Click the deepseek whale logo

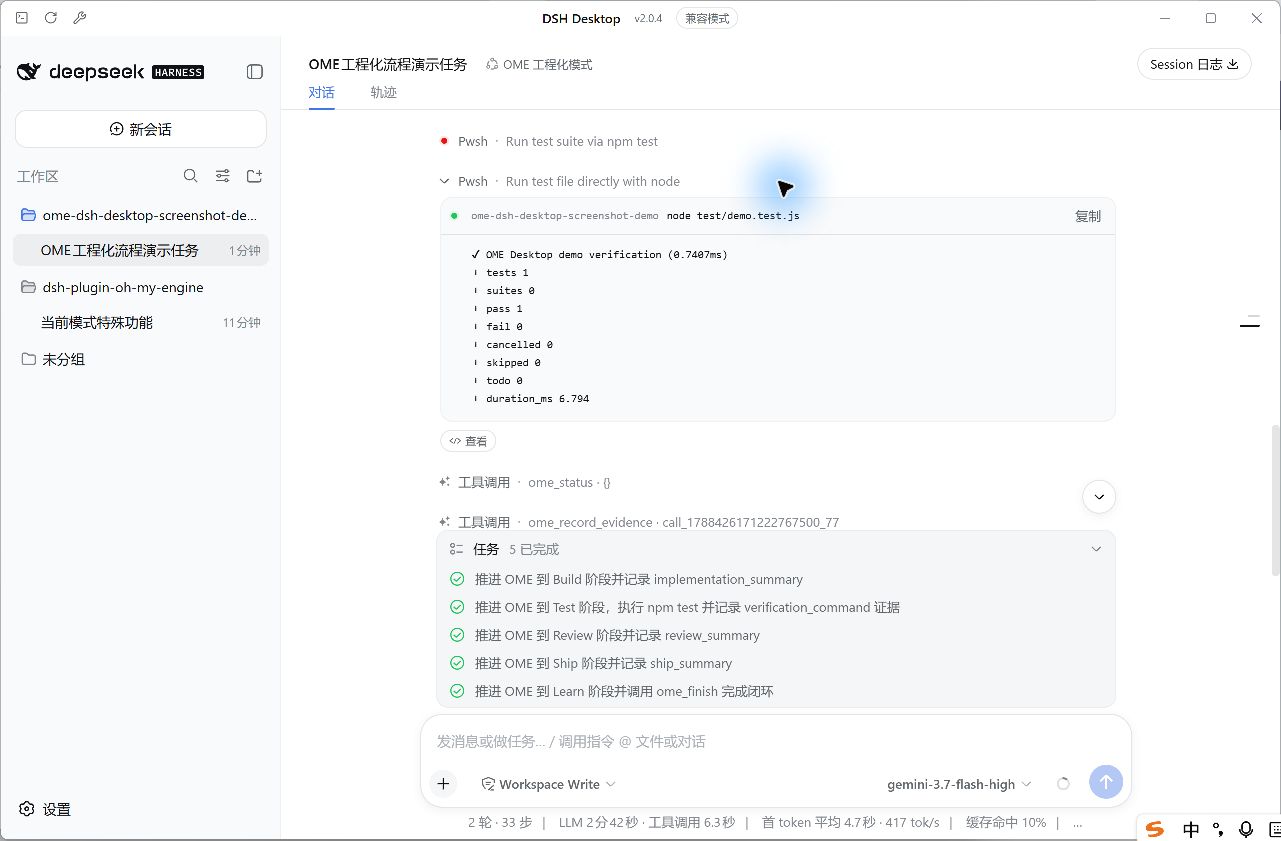[29, 72]
